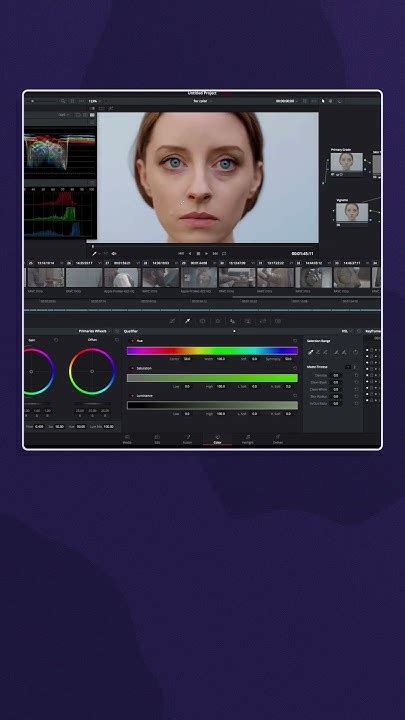Select clip thumbnail number 25
Viewport: 405px width, 720px height.
[x=46, y=277]
